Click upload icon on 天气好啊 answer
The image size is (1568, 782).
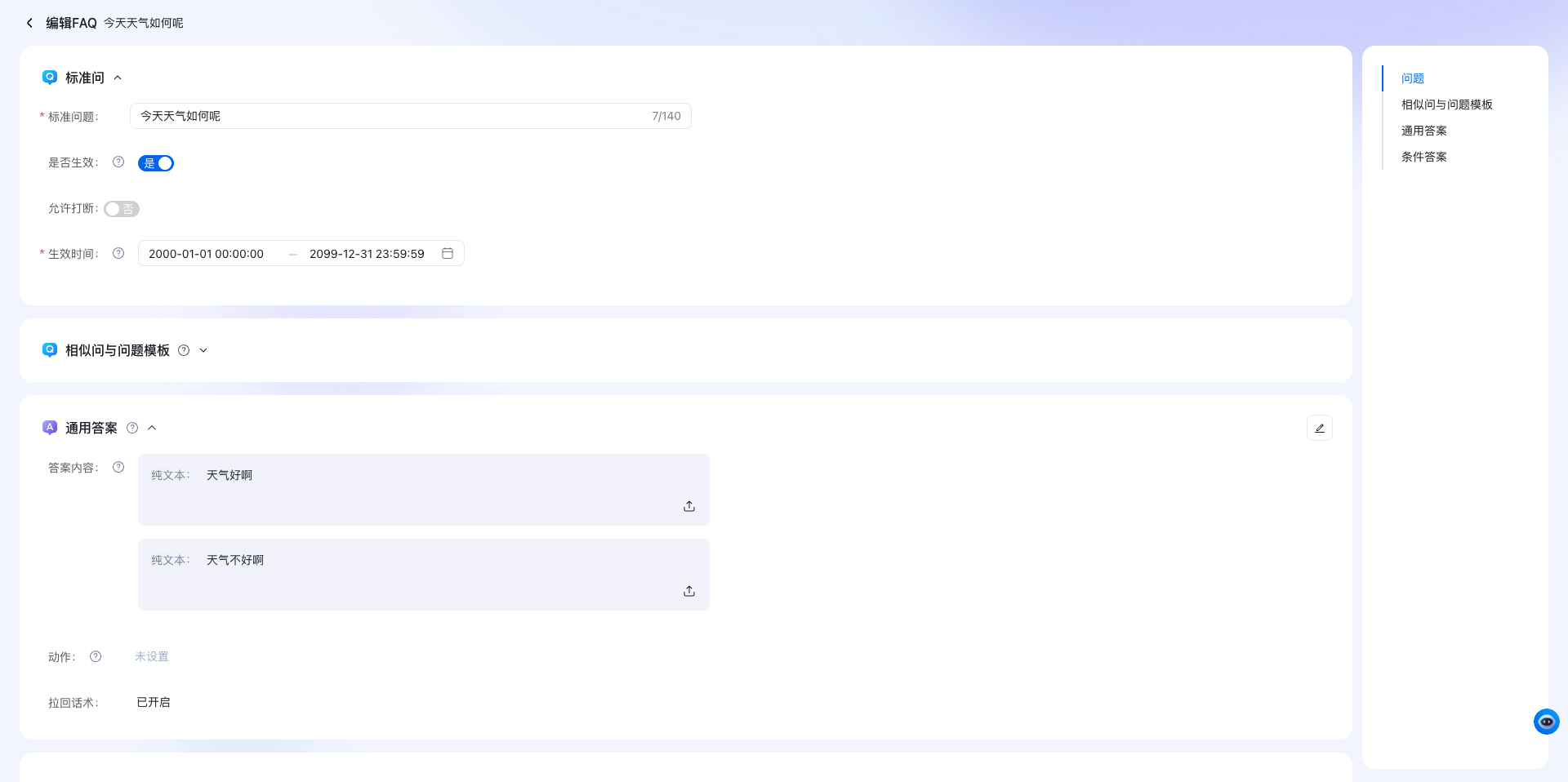coord(689,506)
